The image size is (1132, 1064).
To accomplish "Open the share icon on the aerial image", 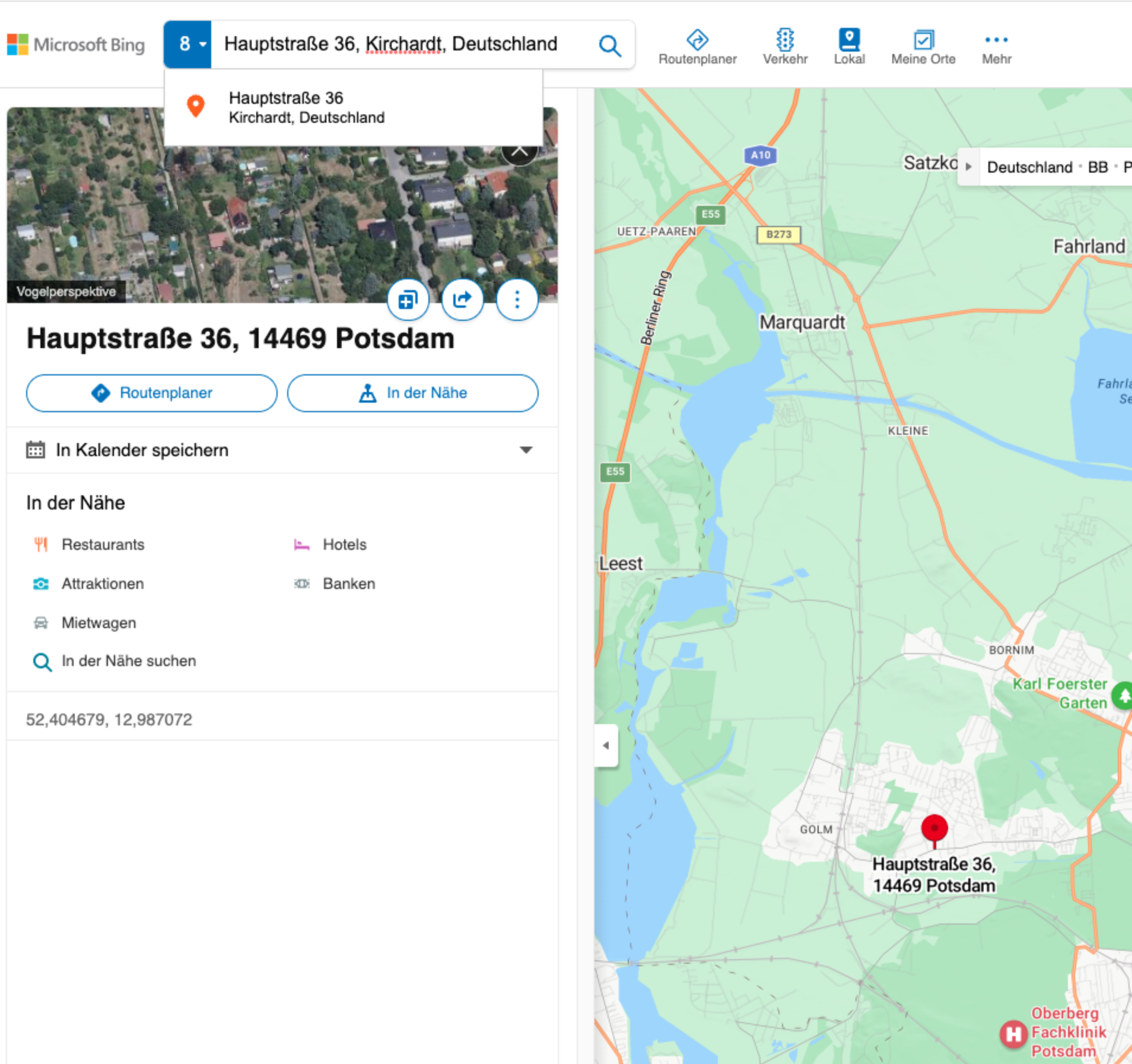I will (x=462, y=300).
